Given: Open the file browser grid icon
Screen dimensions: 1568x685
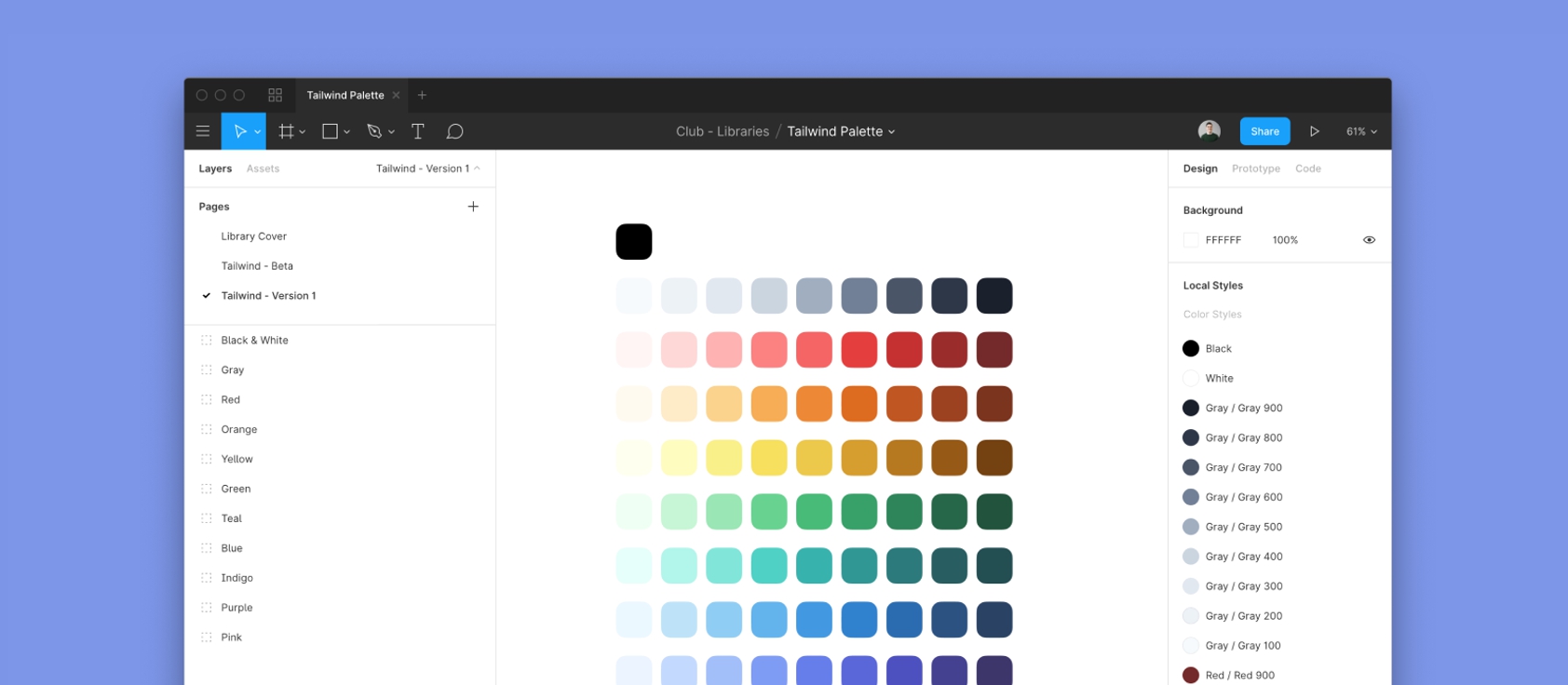Looking at the screenshot, I should [x=275, y=95].
